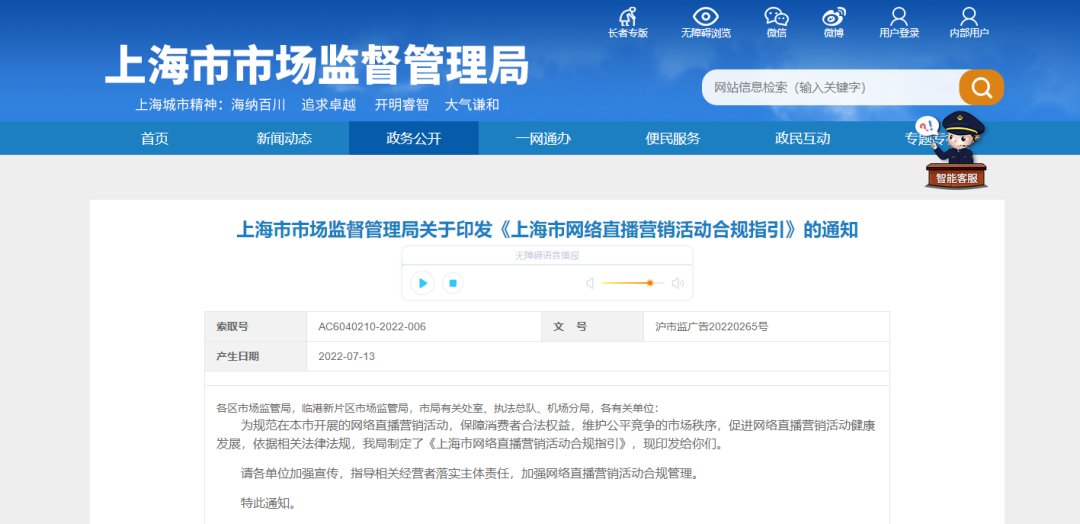Click the orange search magnifier button
Image resolution: width=1080 pixels, height=524 pixels.
pos(981,87)
